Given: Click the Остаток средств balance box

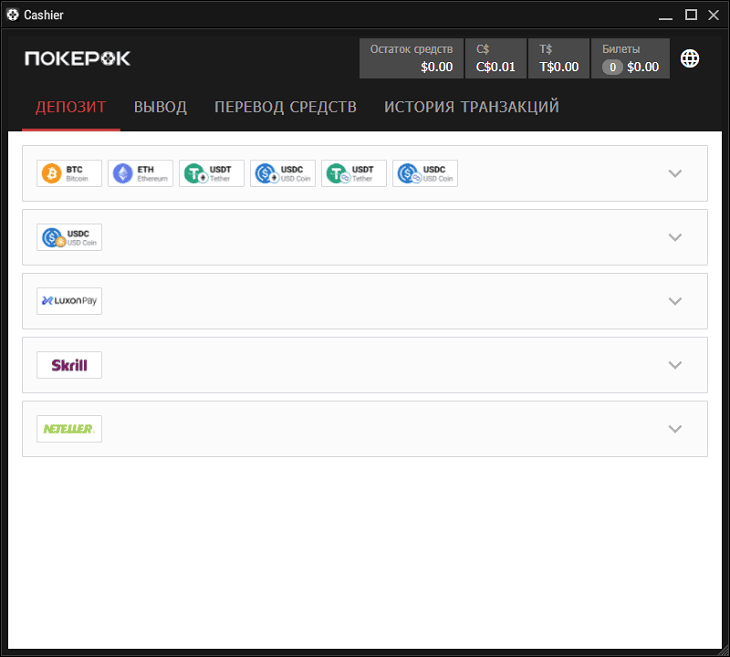Looking at the screenshot, I should pyautogui.click(x=411, y=58).
